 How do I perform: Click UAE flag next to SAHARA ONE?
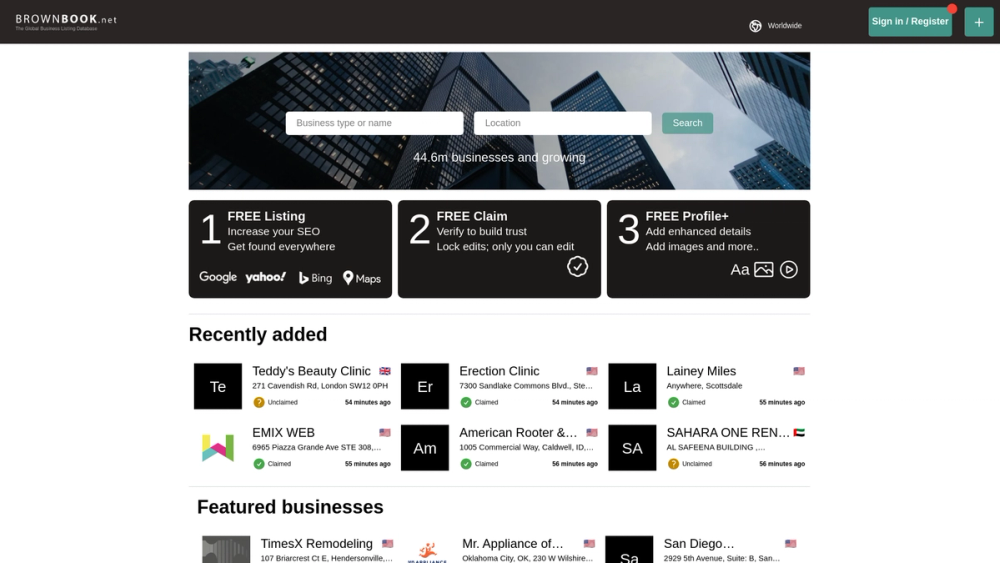click(799, 432)
